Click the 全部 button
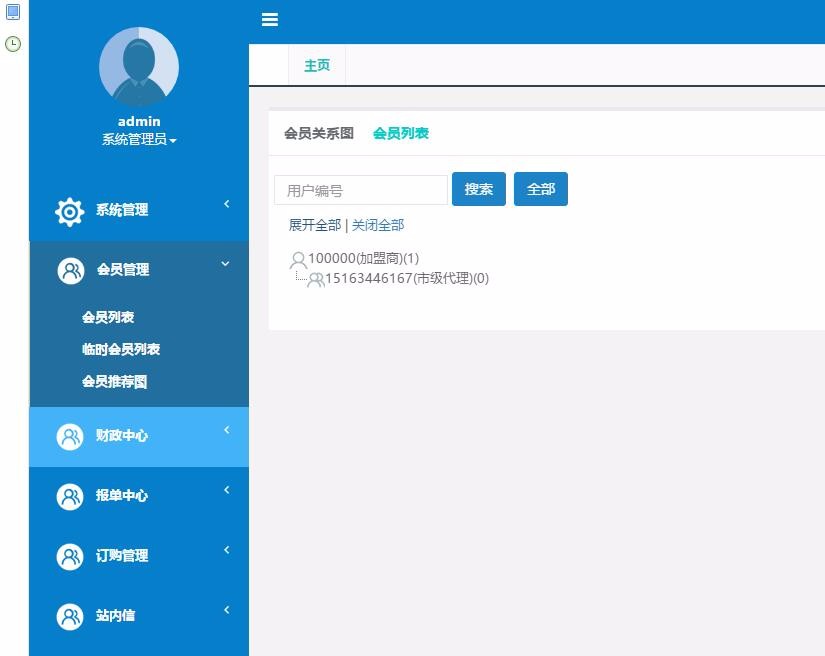 click(541, 189)
